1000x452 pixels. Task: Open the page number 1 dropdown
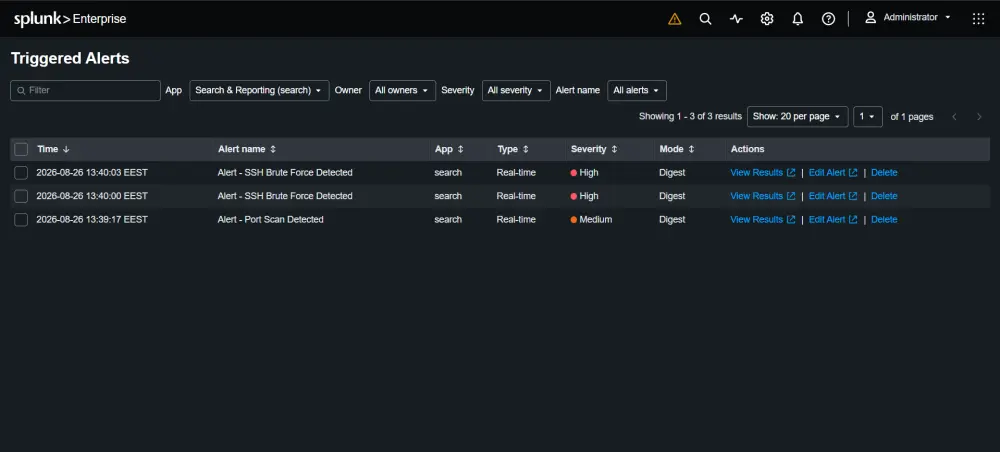868,117
